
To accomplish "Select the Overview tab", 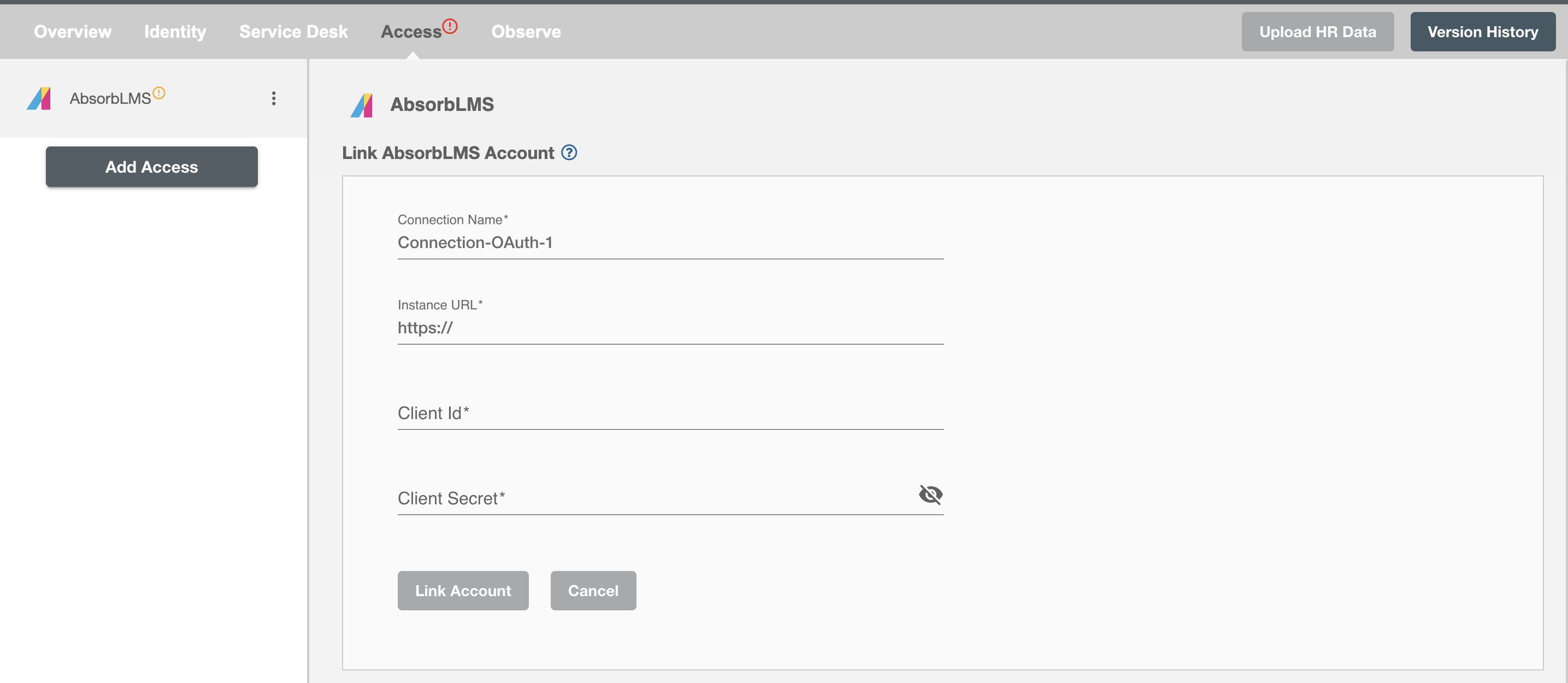I will tap(72, 31).
